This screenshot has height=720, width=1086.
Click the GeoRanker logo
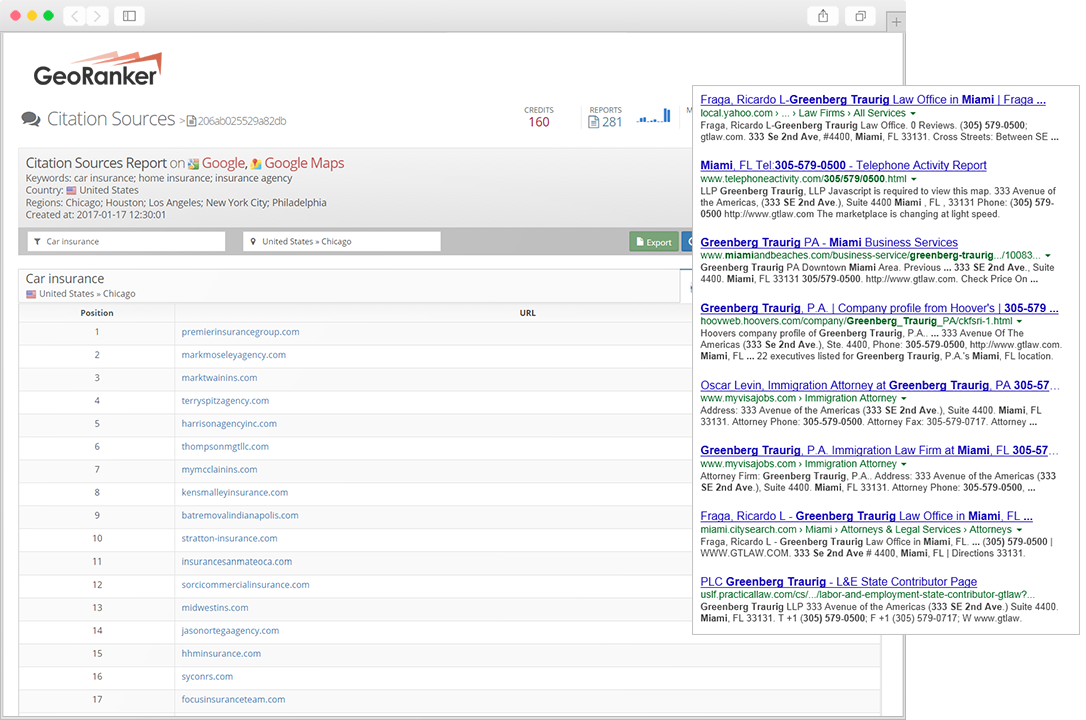point(98,69)
